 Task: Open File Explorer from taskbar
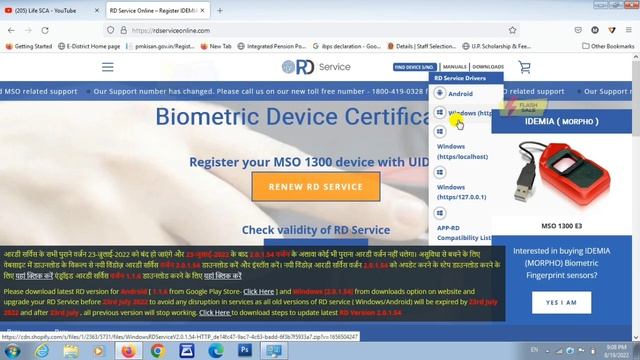(x=71, y=351)
